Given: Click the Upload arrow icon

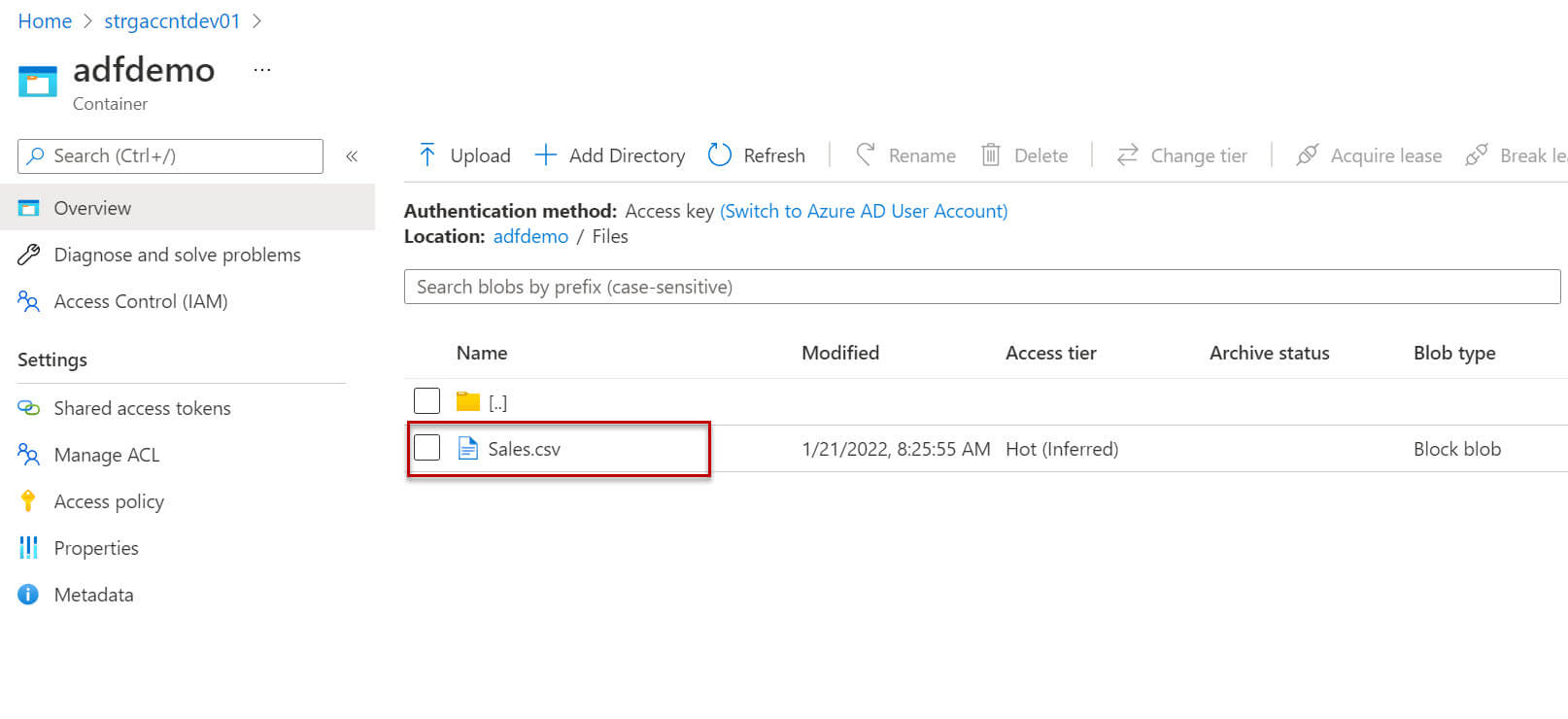Looking at the screenshot, I should point(427,155).
